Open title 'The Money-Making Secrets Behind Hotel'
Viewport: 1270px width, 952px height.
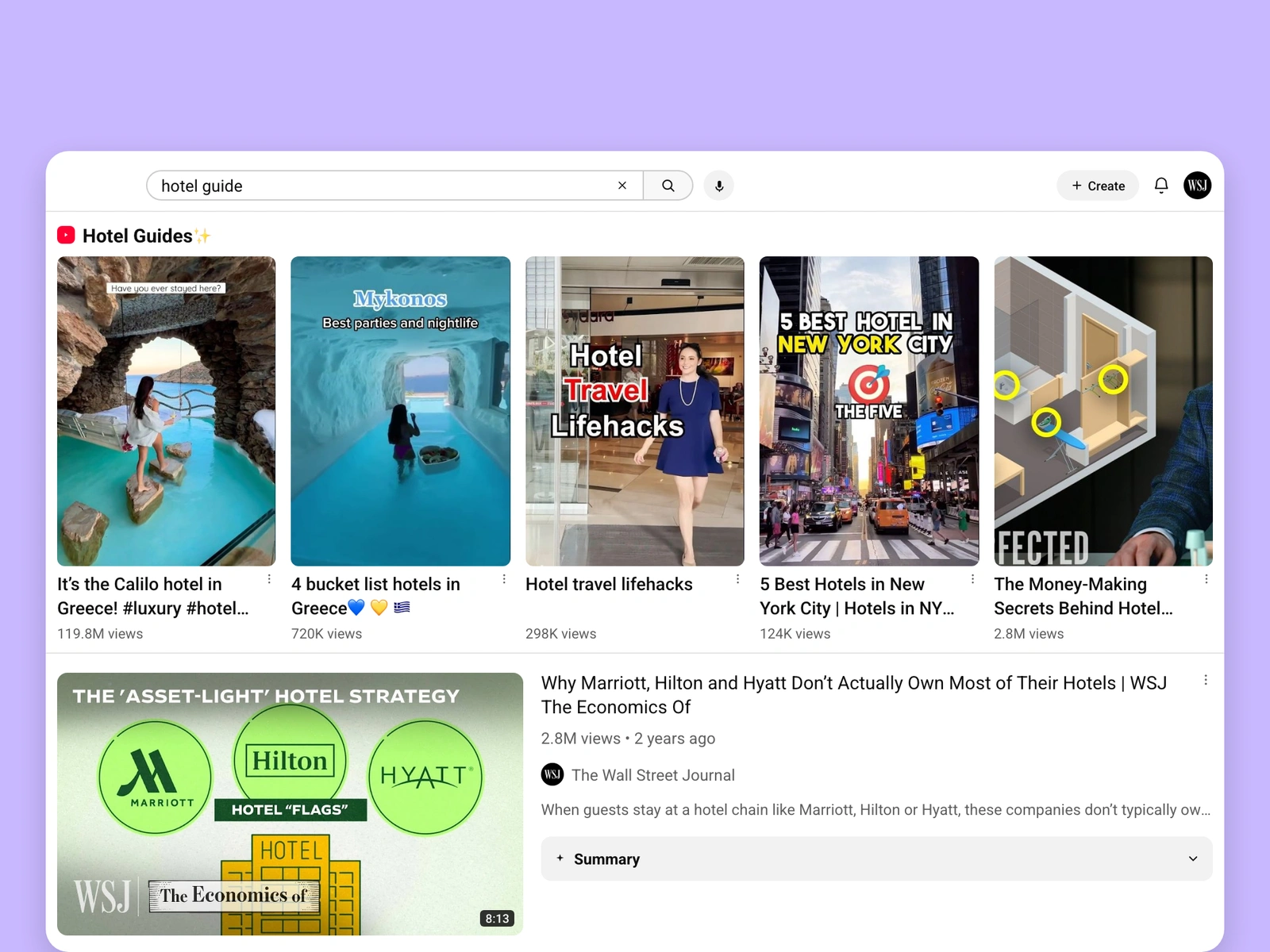pyautogui.click(x=1083, y=596)
